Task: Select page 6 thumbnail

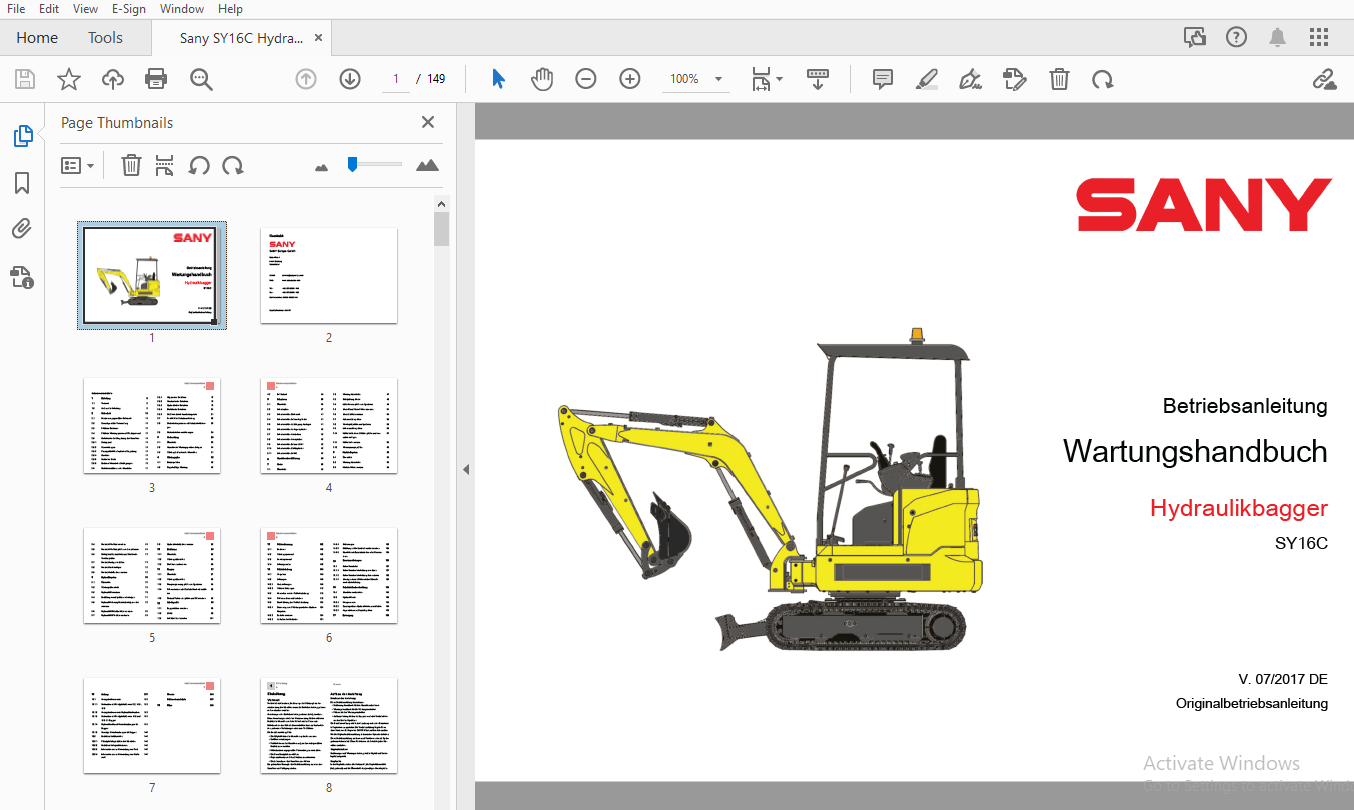Action: click(329, 576)
